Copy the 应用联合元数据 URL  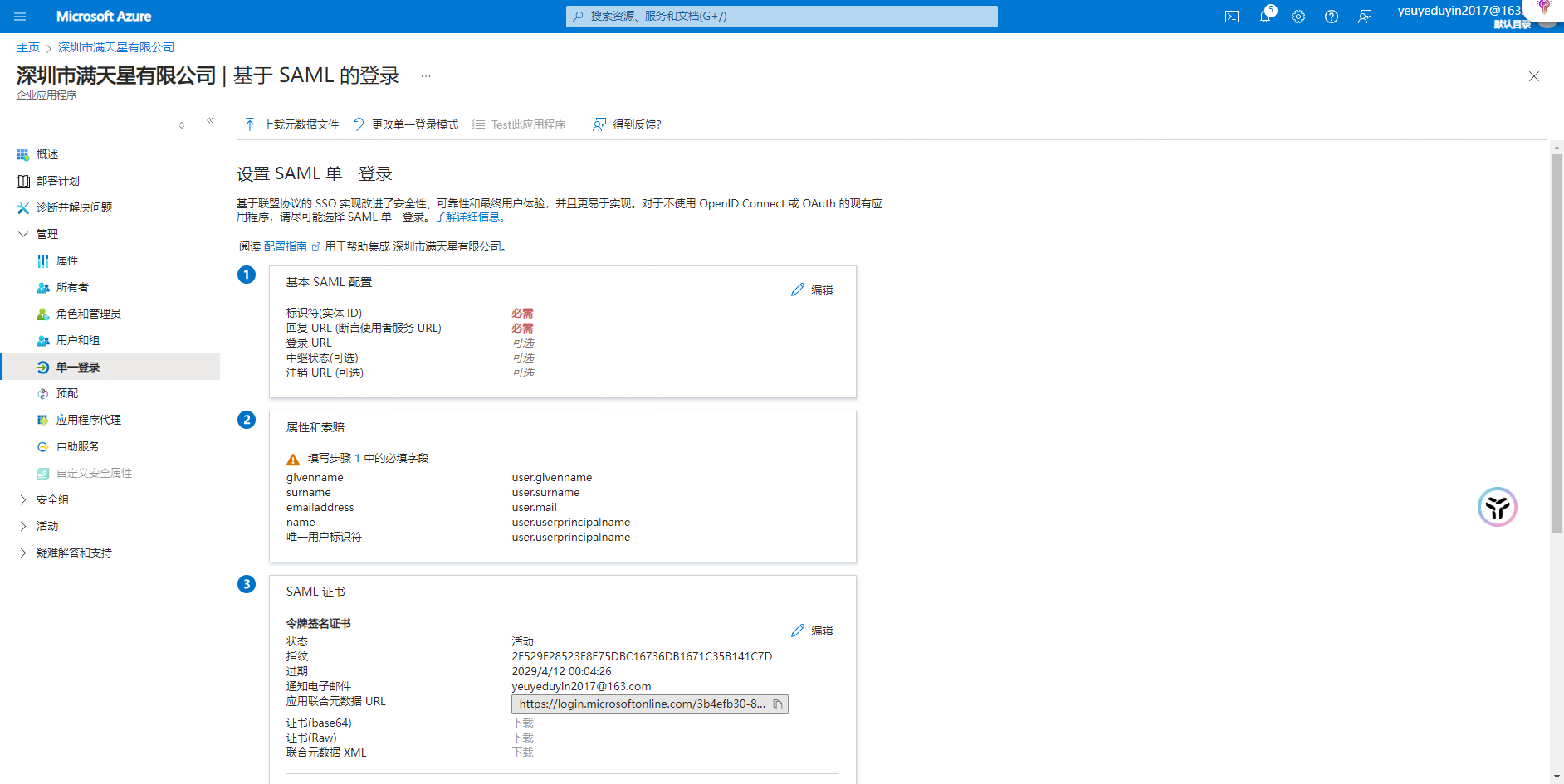[x=778, y=704]
